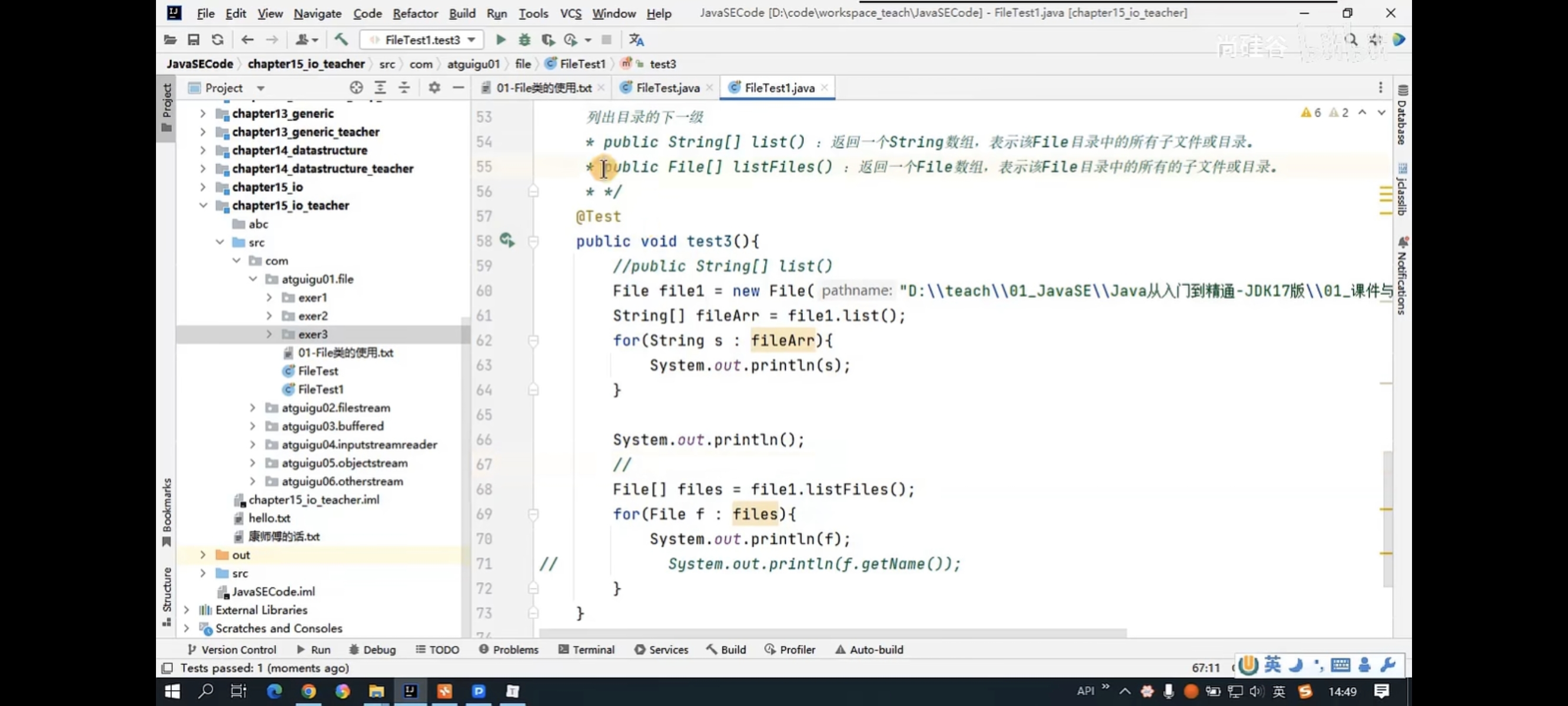Open the Refactor menu
This screenshot has height=706, width=1568.
pyautogui.click(x=414, y=14)
